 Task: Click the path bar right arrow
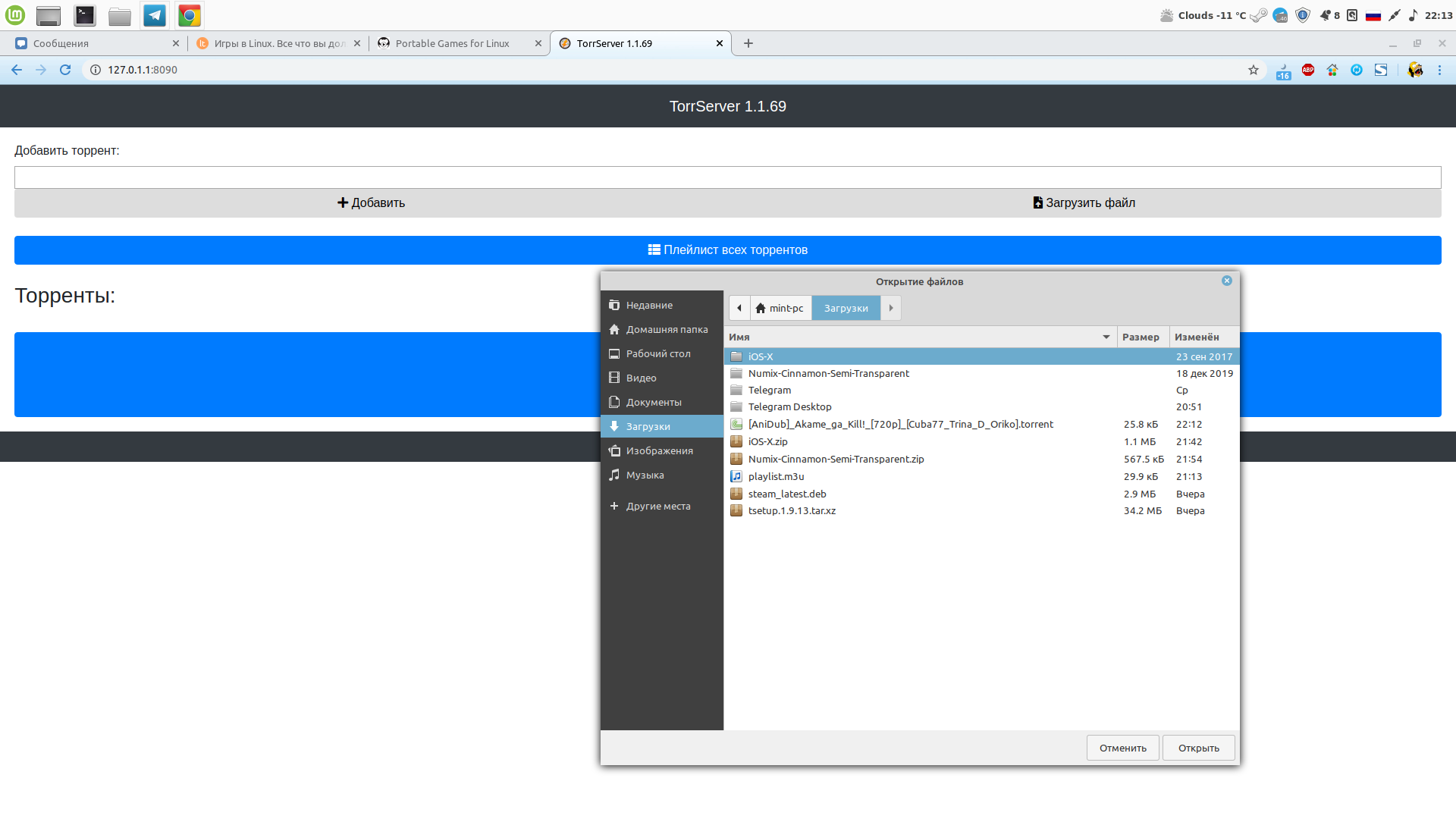(x=891, y=308)
